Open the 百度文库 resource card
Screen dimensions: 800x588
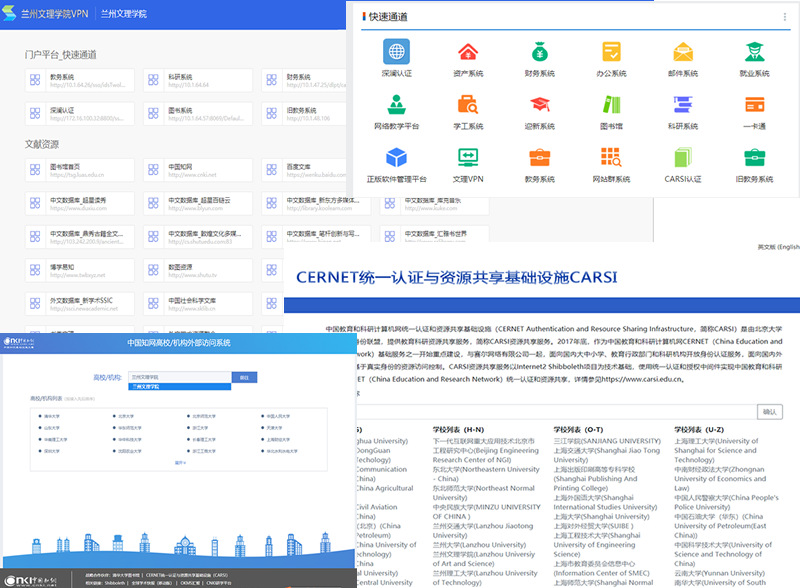tap(305, 169)
